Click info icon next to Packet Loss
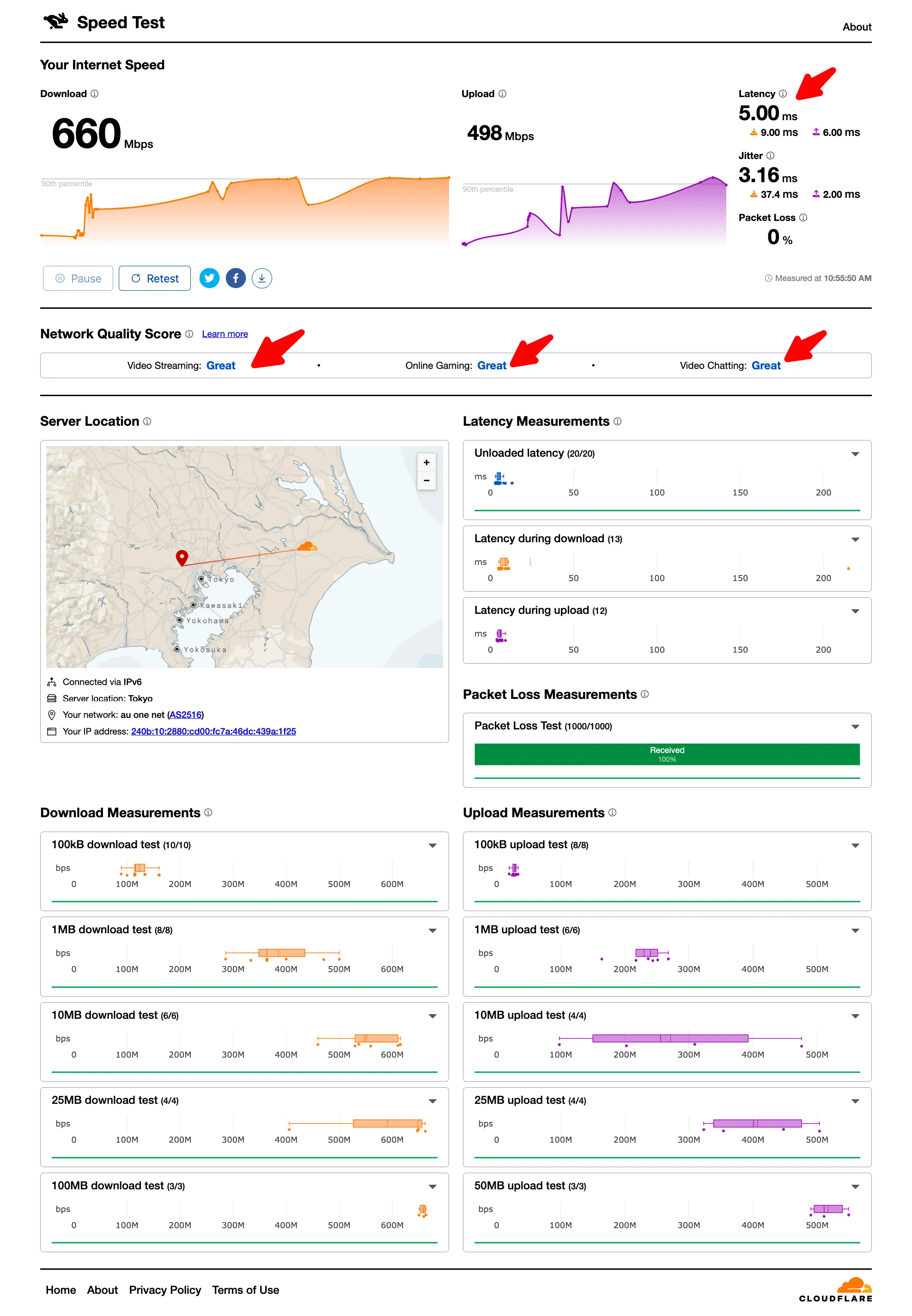912x1316 pixels. [x=803, y=218]
